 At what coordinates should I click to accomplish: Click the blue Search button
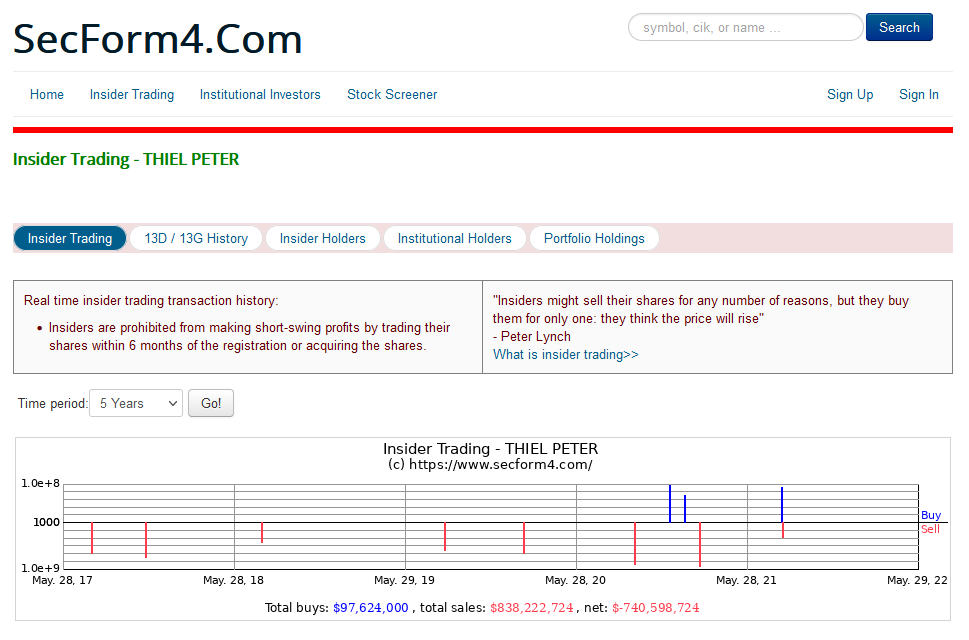(x=899, y=27)
